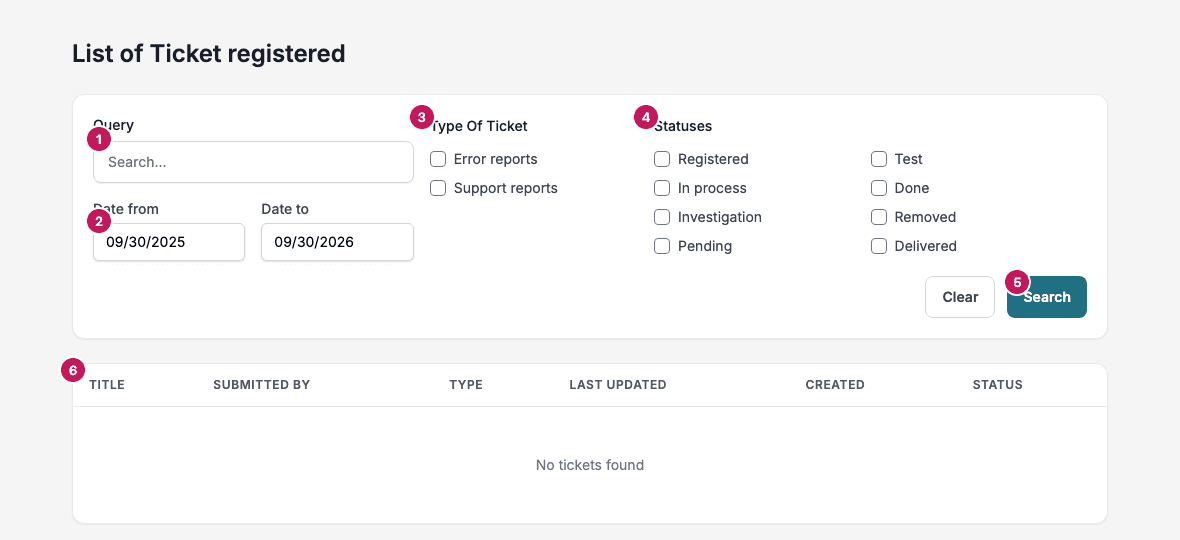Check the Support reports checkbox
The image size is (1180, 540).
point(438,188)
